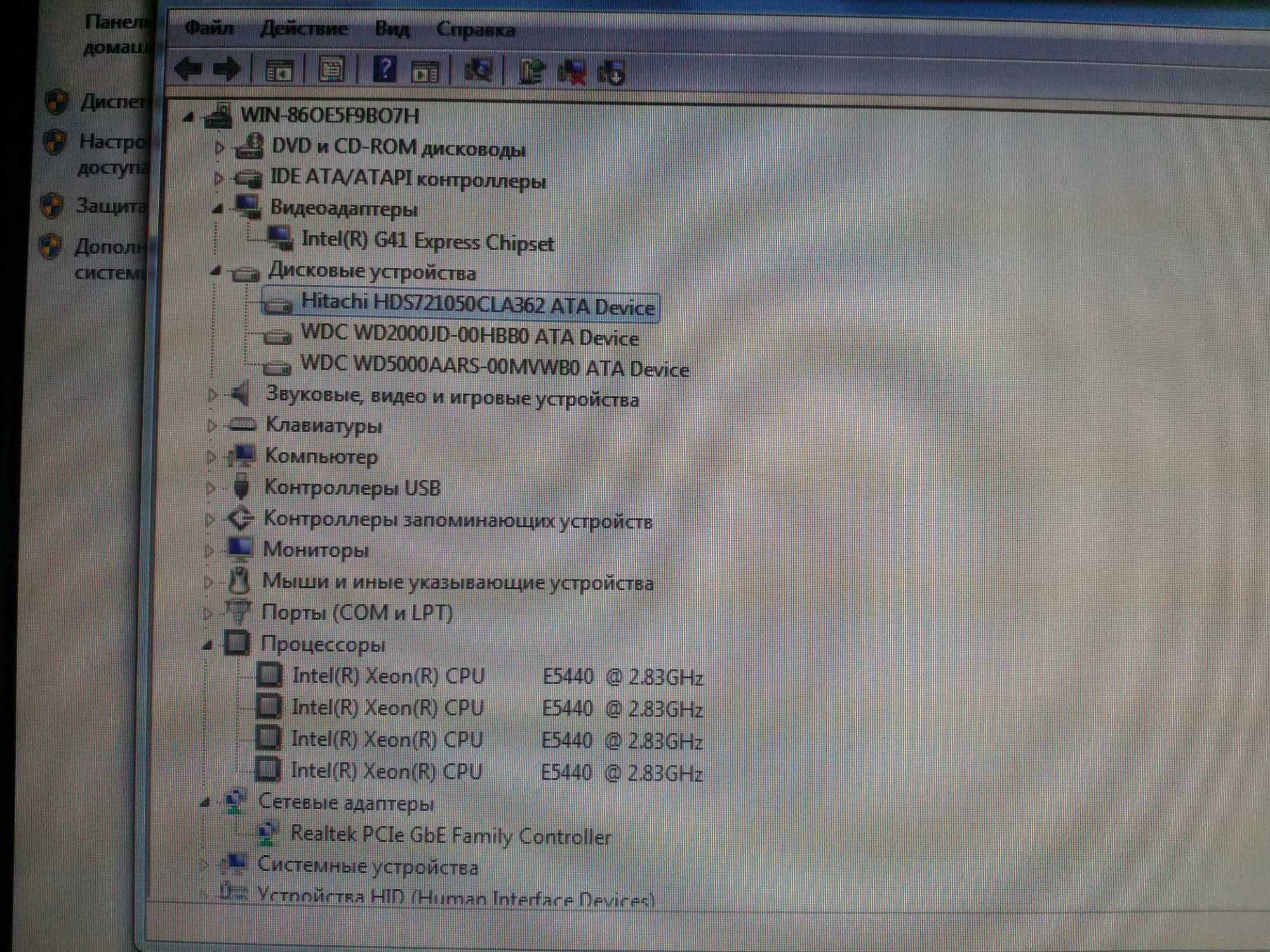Viewport: 1270px width, 952px height.
Task: Click the Клавиатуры keyboard icon
Action: pos(241,423)
